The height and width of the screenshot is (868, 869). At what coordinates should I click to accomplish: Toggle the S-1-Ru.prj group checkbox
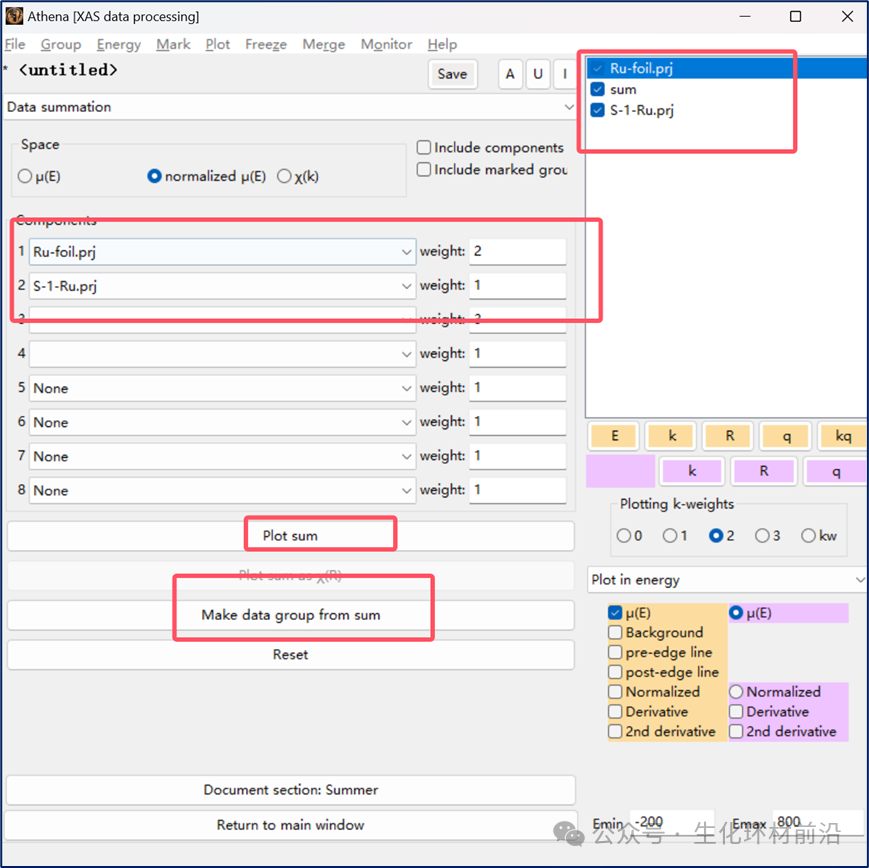[x=597, y=110]
